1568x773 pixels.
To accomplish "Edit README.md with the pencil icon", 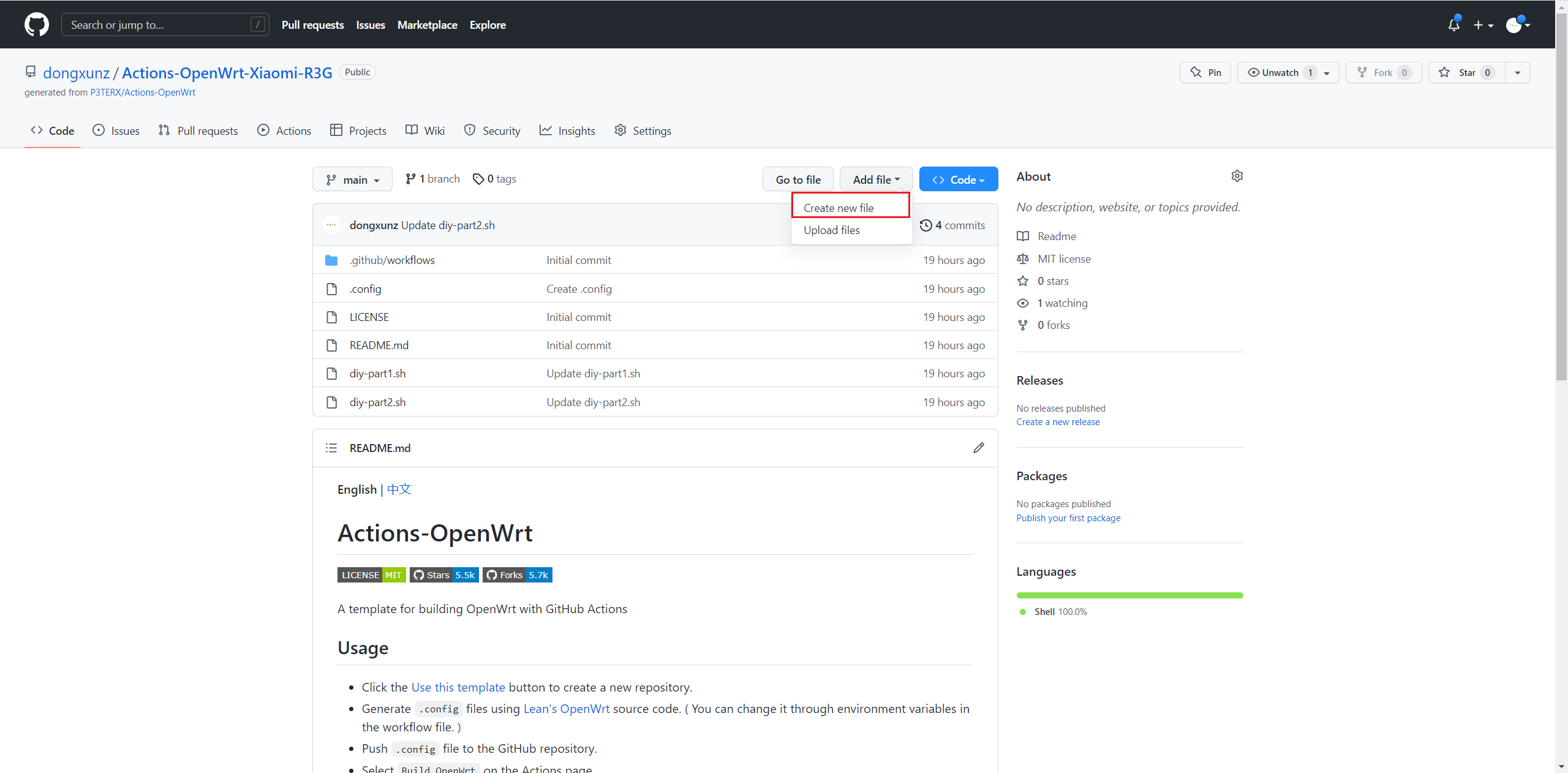I will point(979,448).
